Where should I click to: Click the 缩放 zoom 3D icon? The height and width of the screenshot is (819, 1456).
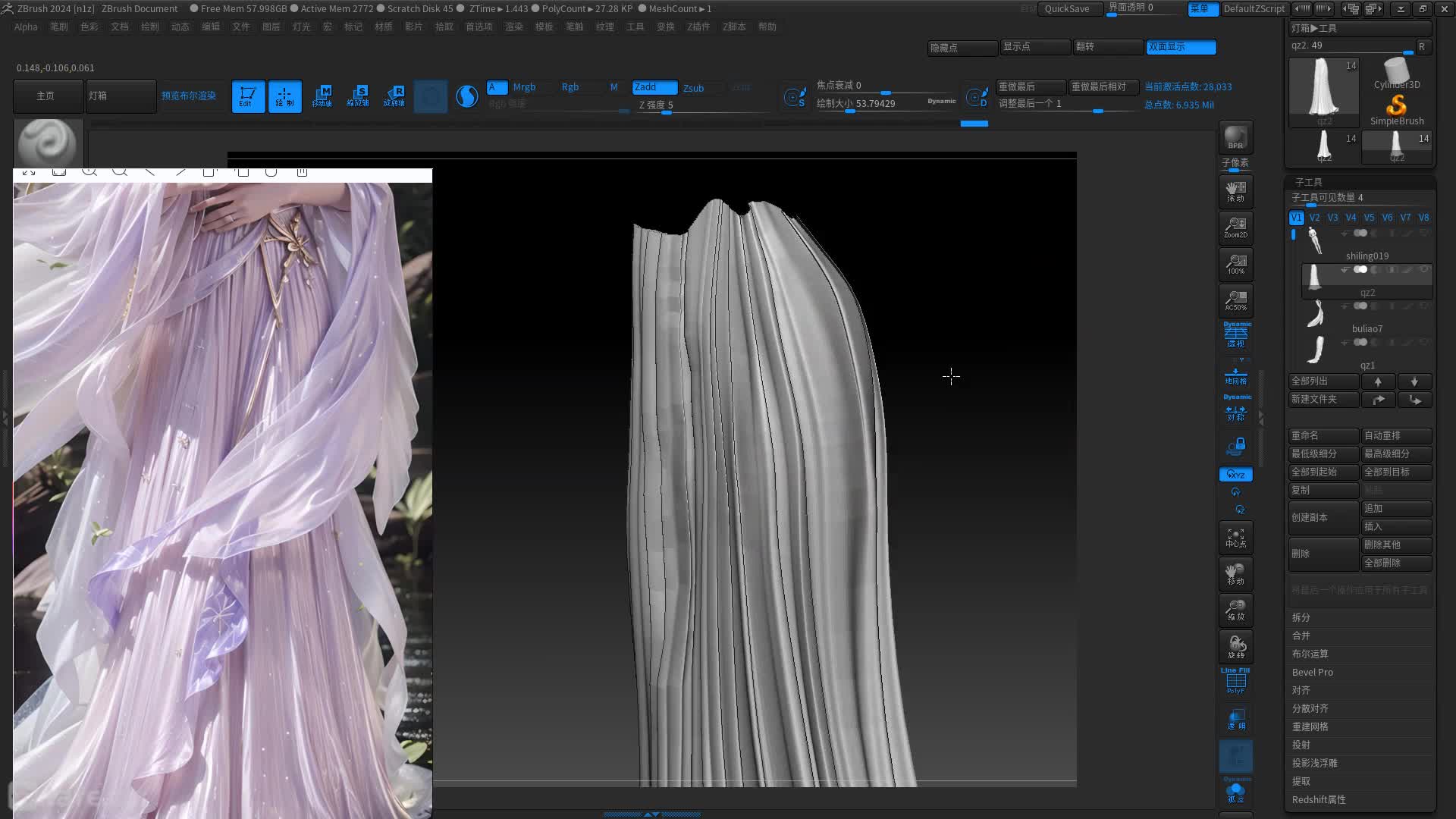coord(1235,610)
